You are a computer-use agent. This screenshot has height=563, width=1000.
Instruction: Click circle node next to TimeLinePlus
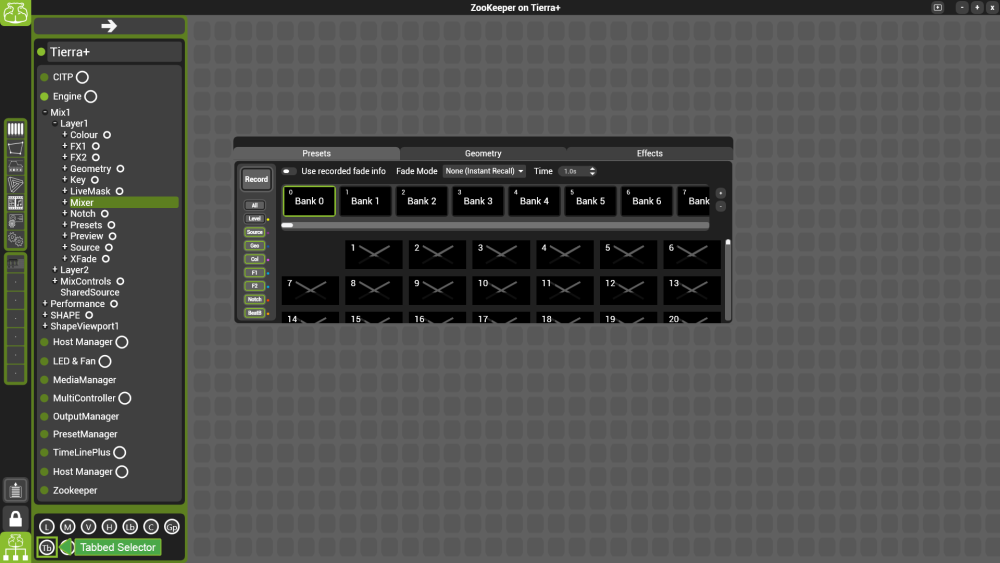120,453
